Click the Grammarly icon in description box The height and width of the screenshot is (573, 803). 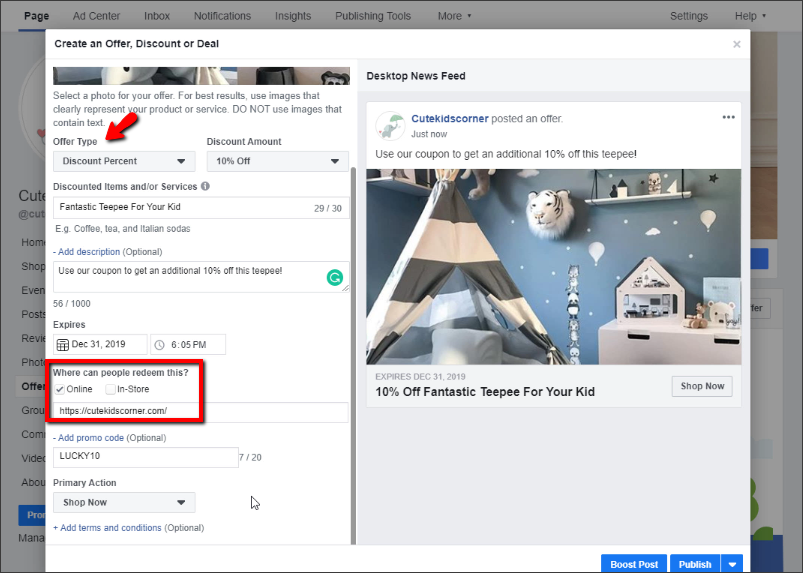point(335,278)
